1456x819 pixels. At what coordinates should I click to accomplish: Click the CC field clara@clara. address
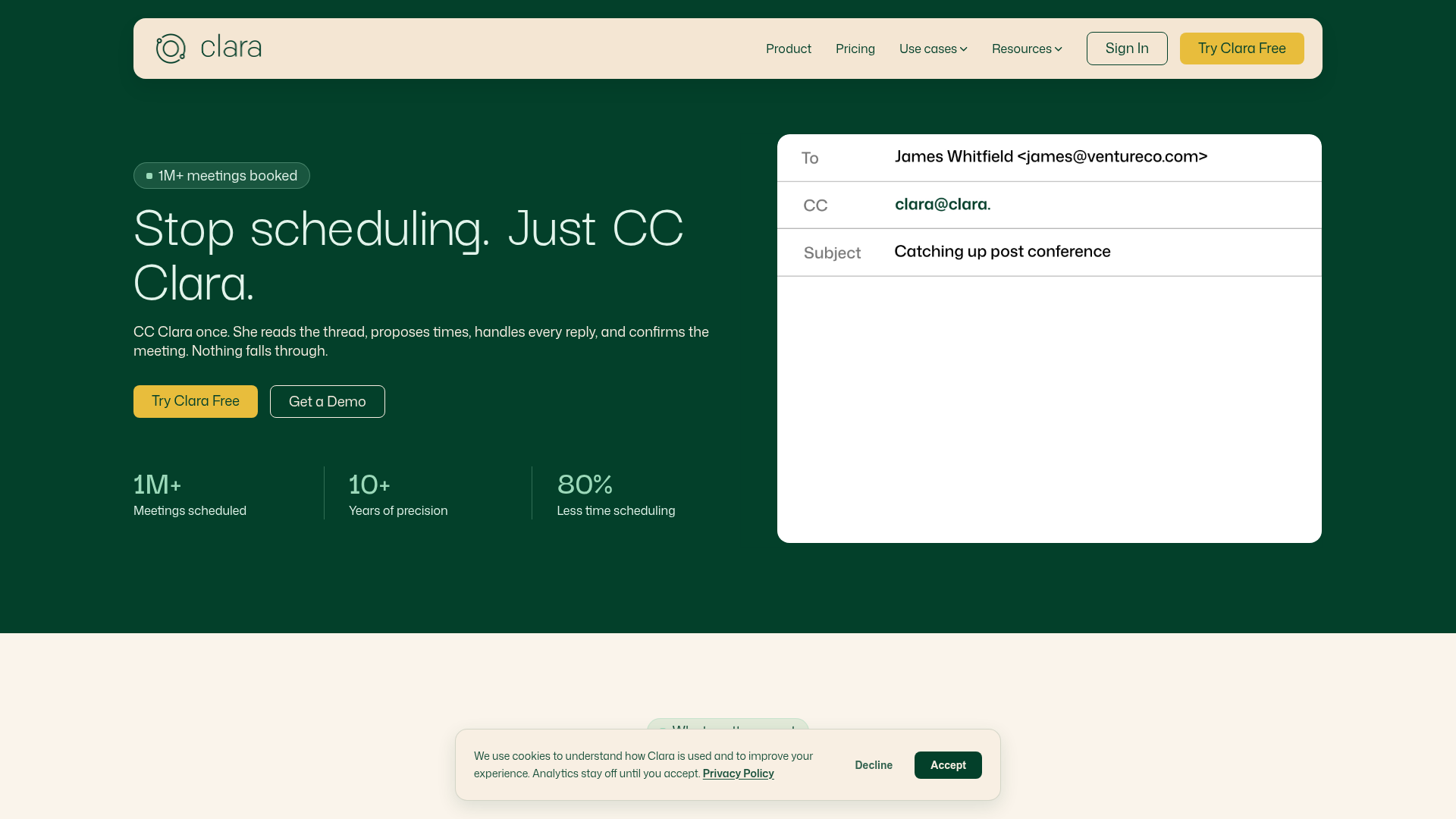point(943,204)
